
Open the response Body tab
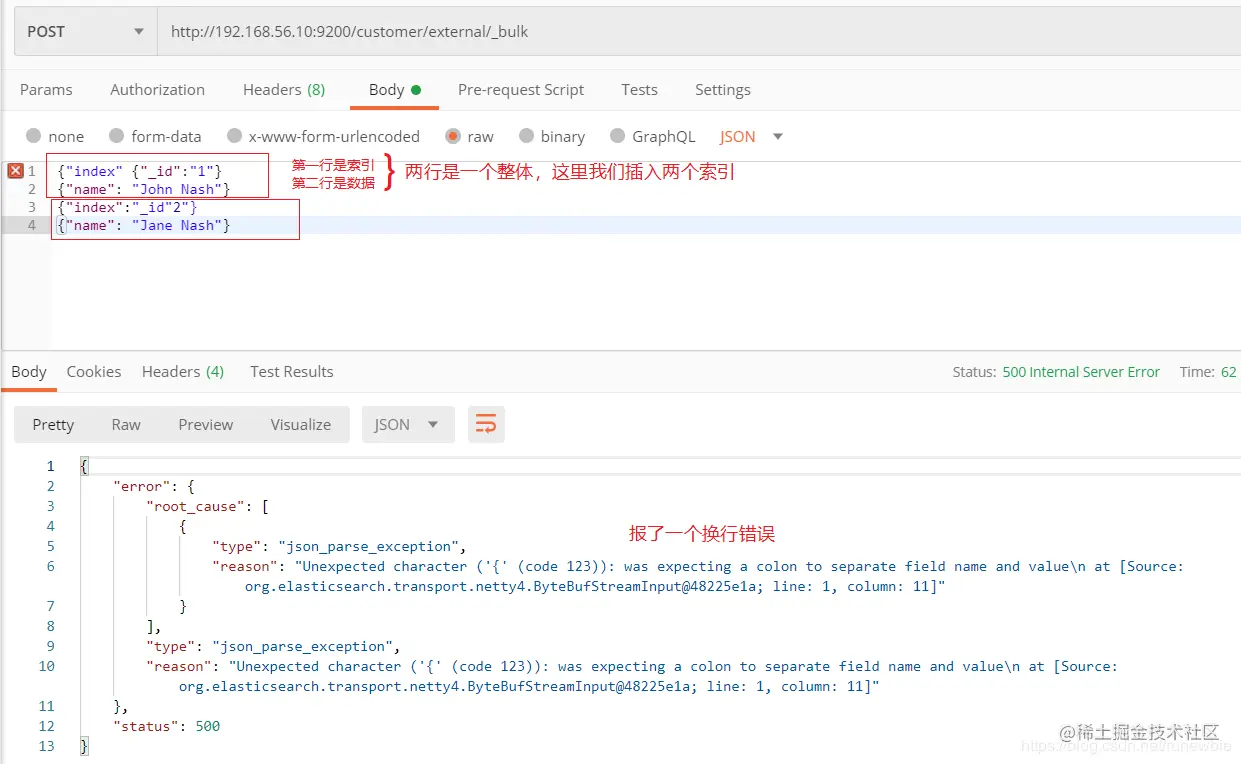(29, 372)
